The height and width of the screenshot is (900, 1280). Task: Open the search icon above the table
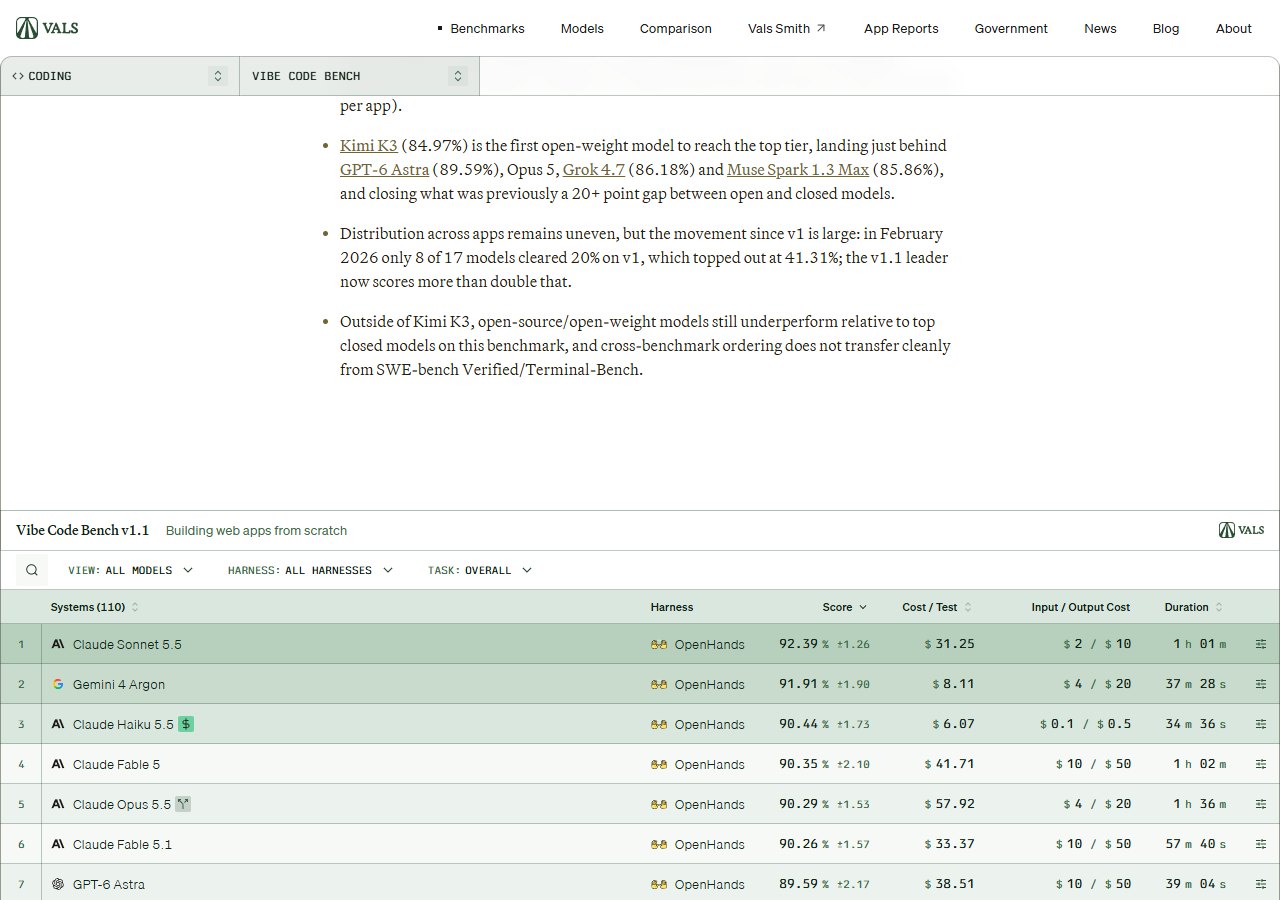pos(32,570)
